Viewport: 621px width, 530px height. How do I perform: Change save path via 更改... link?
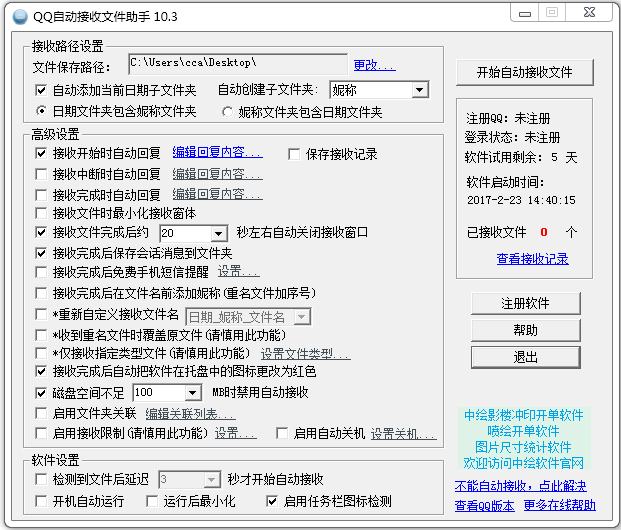374,65
